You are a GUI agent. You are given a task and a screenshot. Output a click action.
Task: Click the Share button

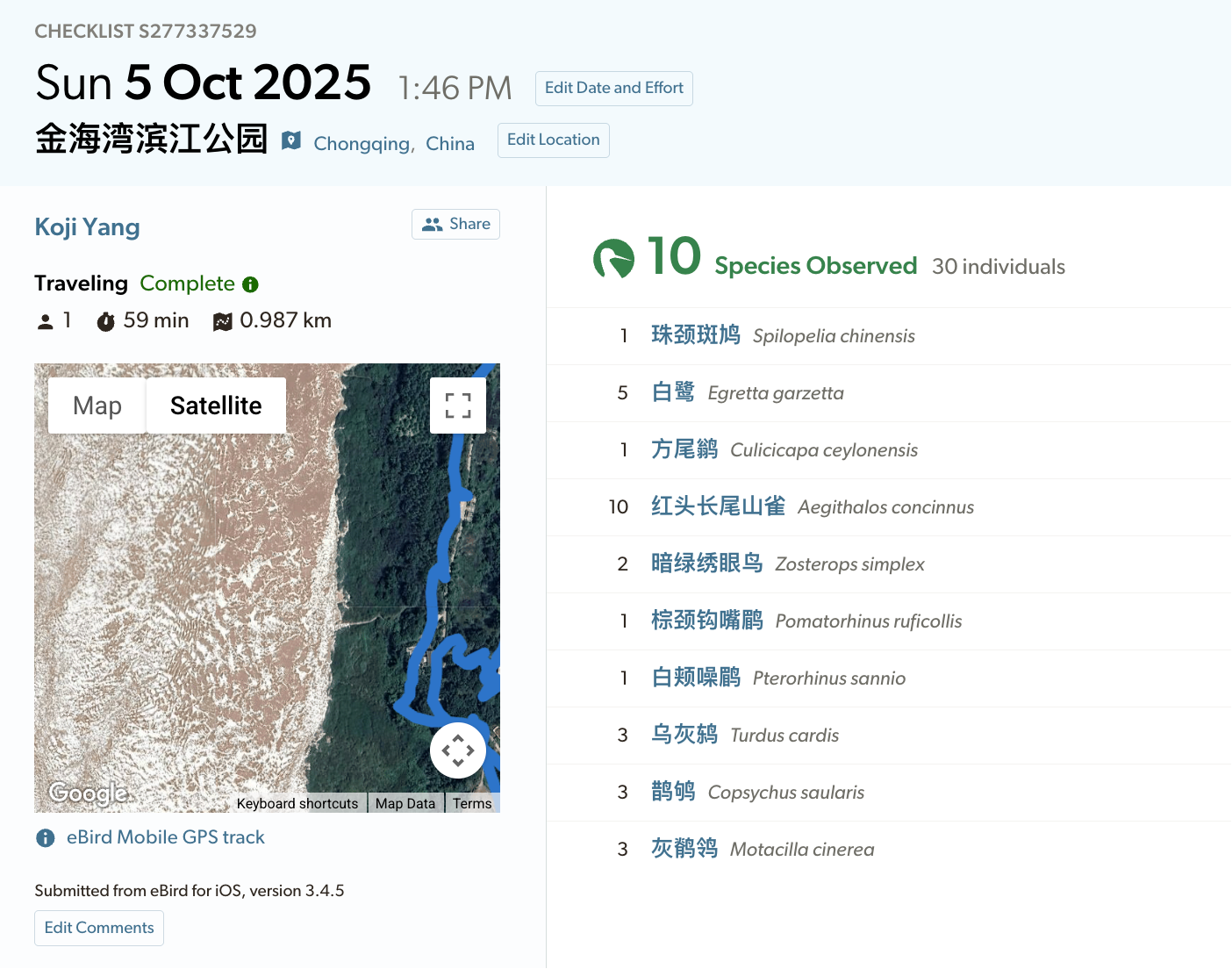(x=456, y=224)
